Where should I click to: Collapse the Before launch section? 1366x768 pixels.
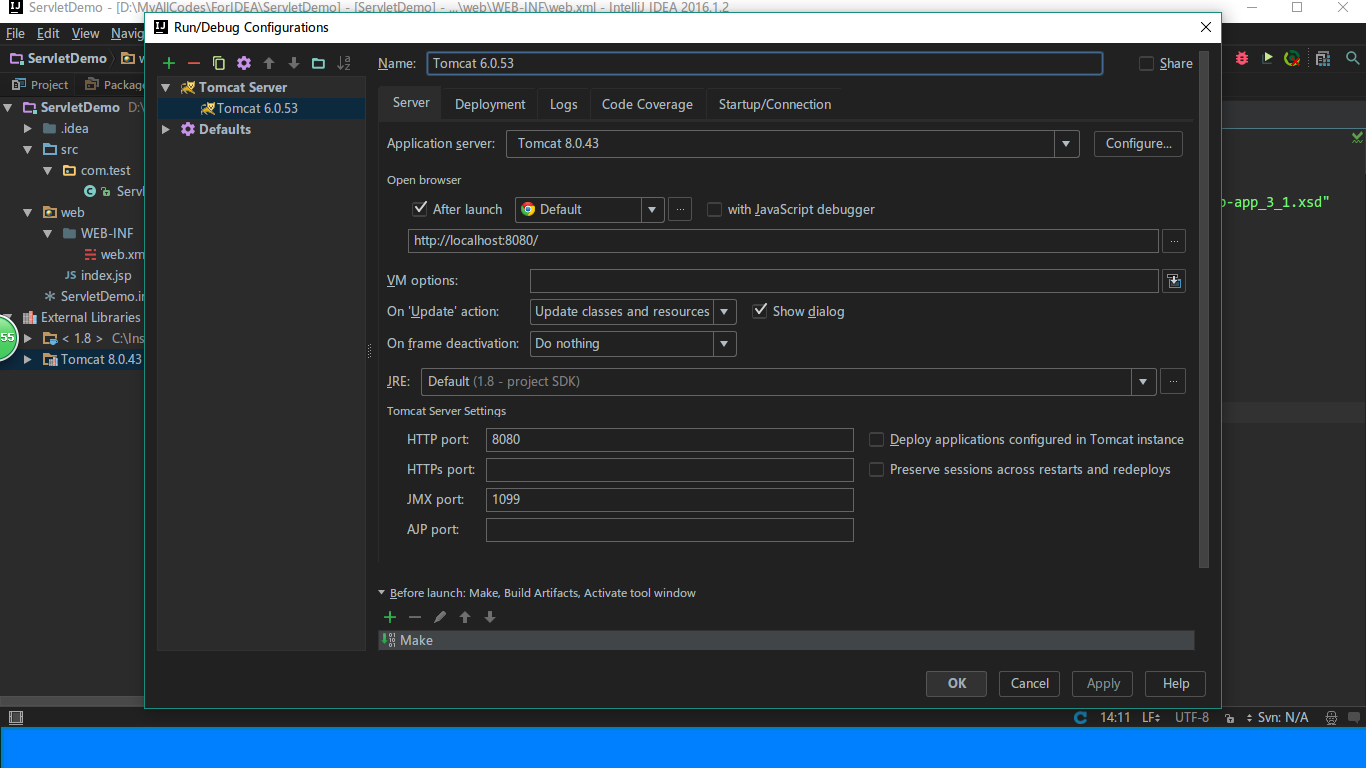point(382,592)
